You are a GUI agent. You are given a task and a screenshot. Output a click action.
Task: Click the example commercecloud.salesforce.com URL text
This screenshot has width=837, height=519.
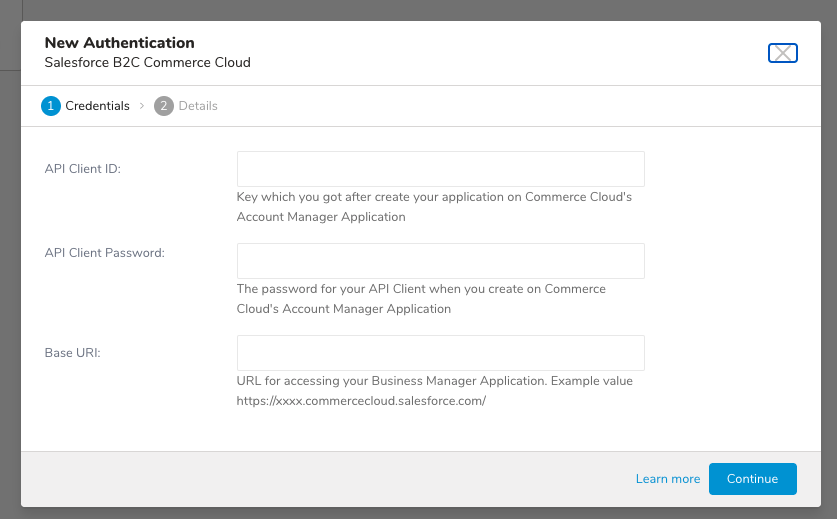point(361,400)
